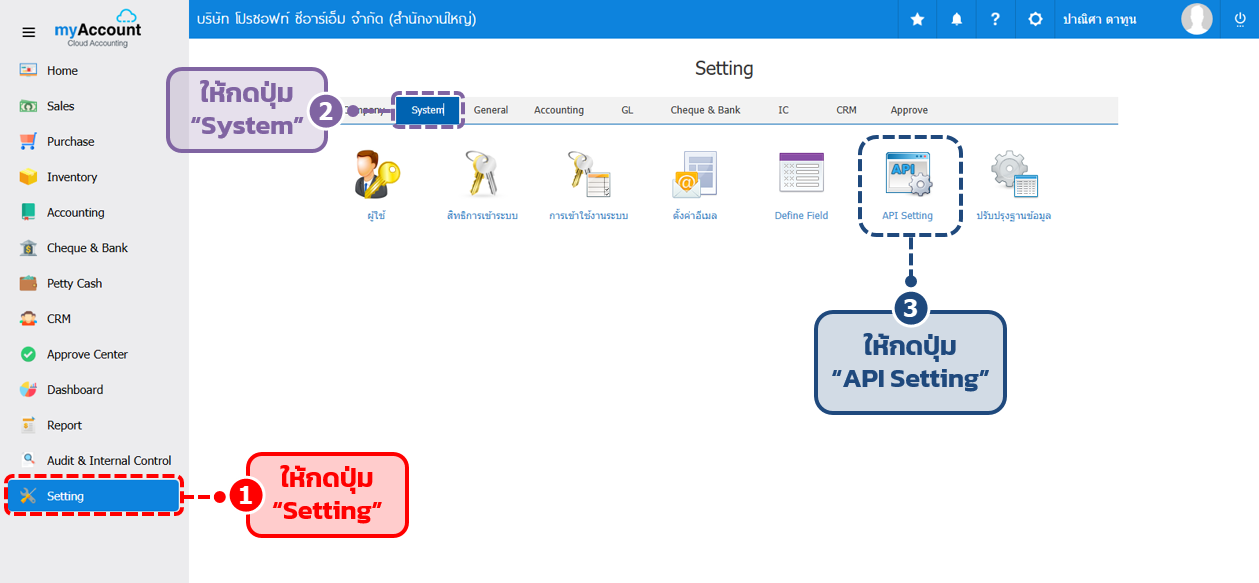The image size is (1259, 583).
Task: Click the settings gear in top bar
Action: [x=1035, y=19]
